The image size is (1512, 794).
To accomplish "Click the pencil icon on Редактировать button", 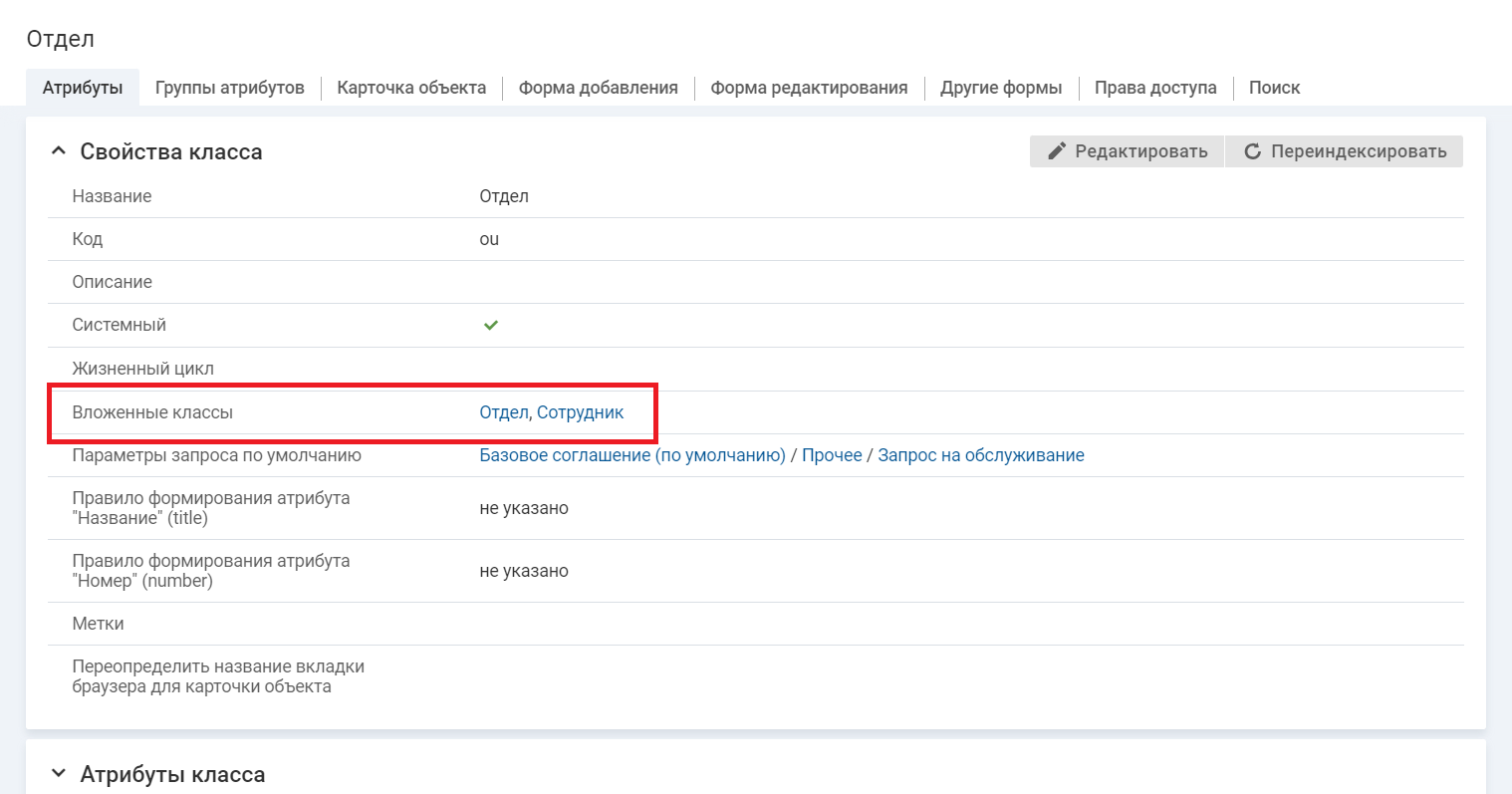I will click(x=1057, y=151).
